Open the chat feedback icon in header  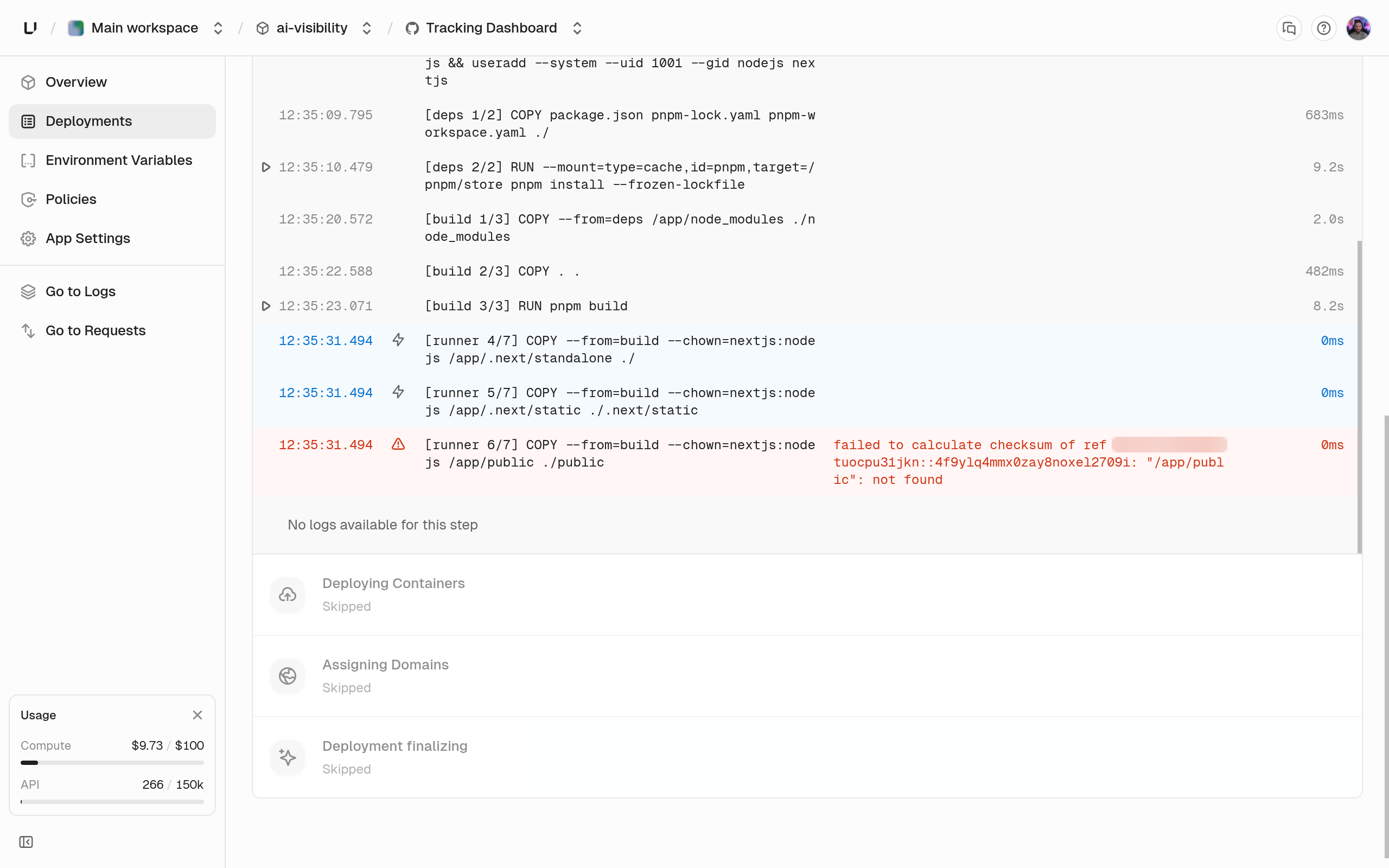1289,28
